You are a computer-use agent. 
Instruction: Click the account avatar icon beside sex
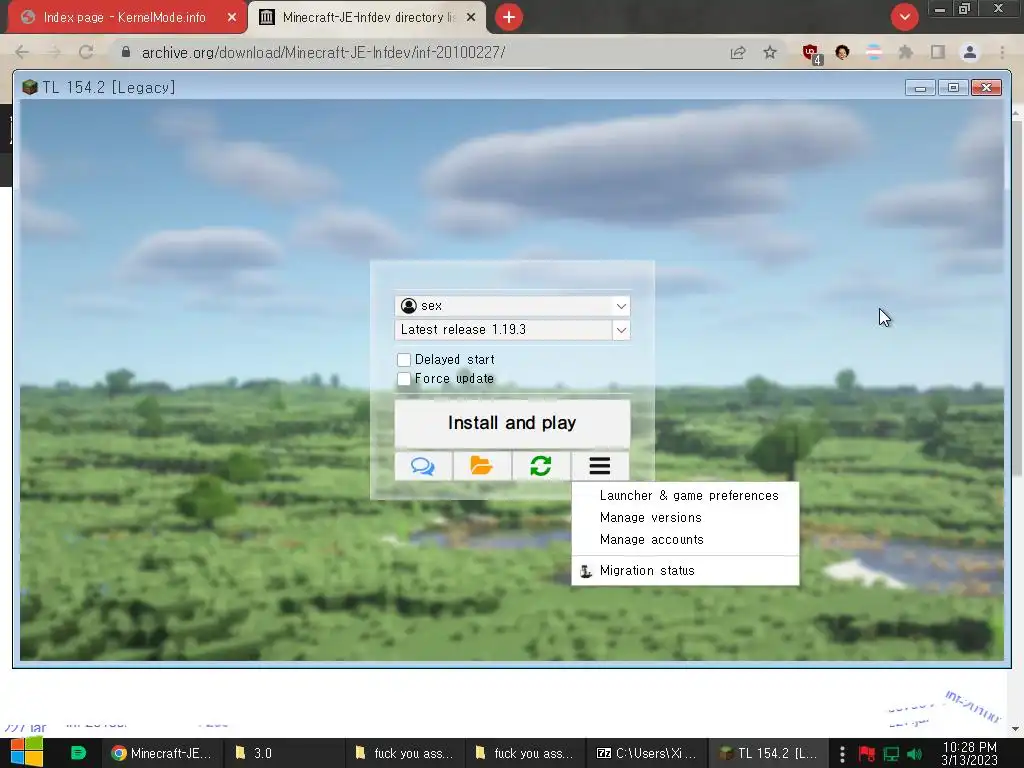click(409, 306)
